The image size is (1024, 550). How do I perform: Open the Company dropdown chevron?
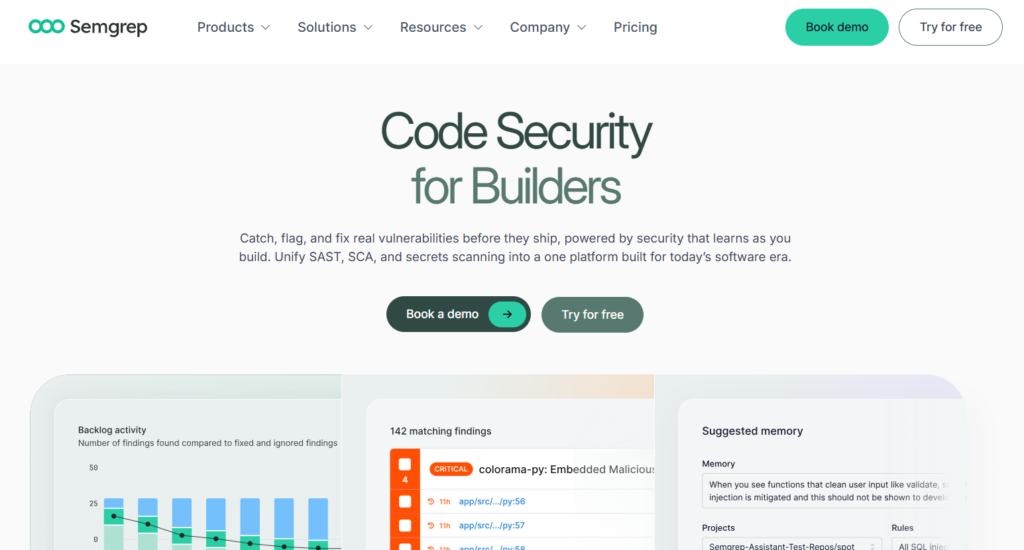tap(582, 27)
